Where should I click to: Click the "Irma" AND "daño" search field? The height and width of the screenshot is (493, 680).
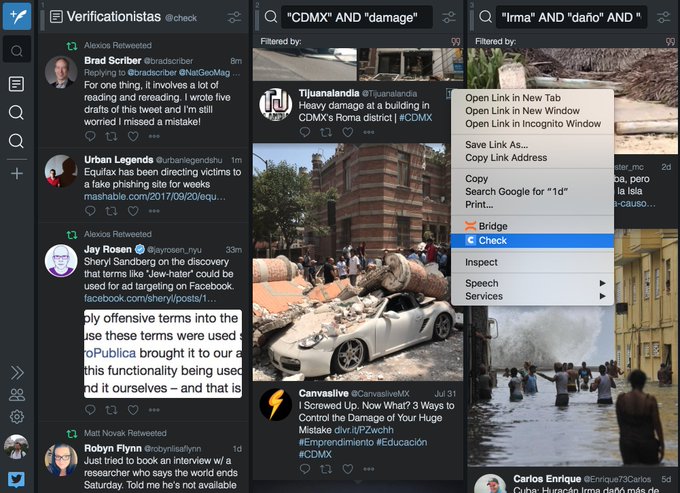pyautogui.click(x=571, y=17)
